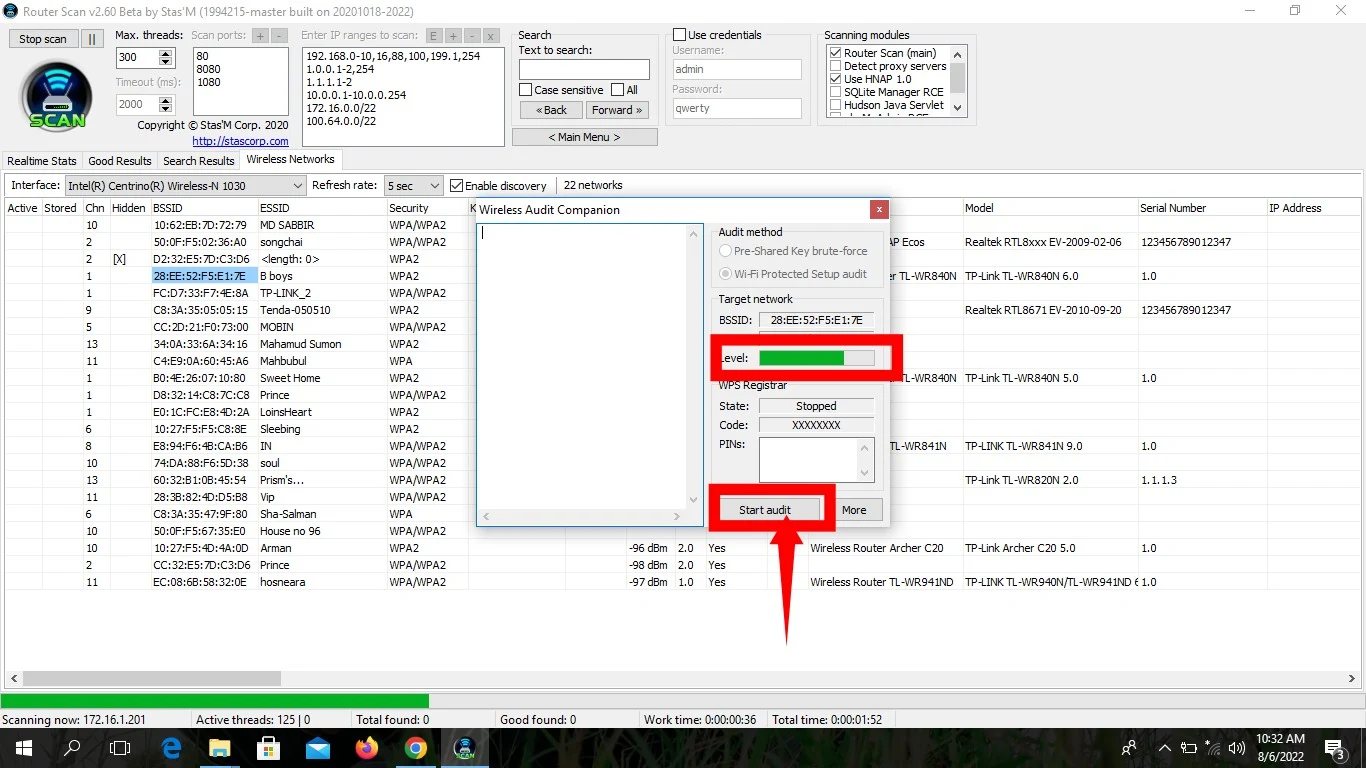Close the Wireless Audit Companion dialog

[879, 209]
